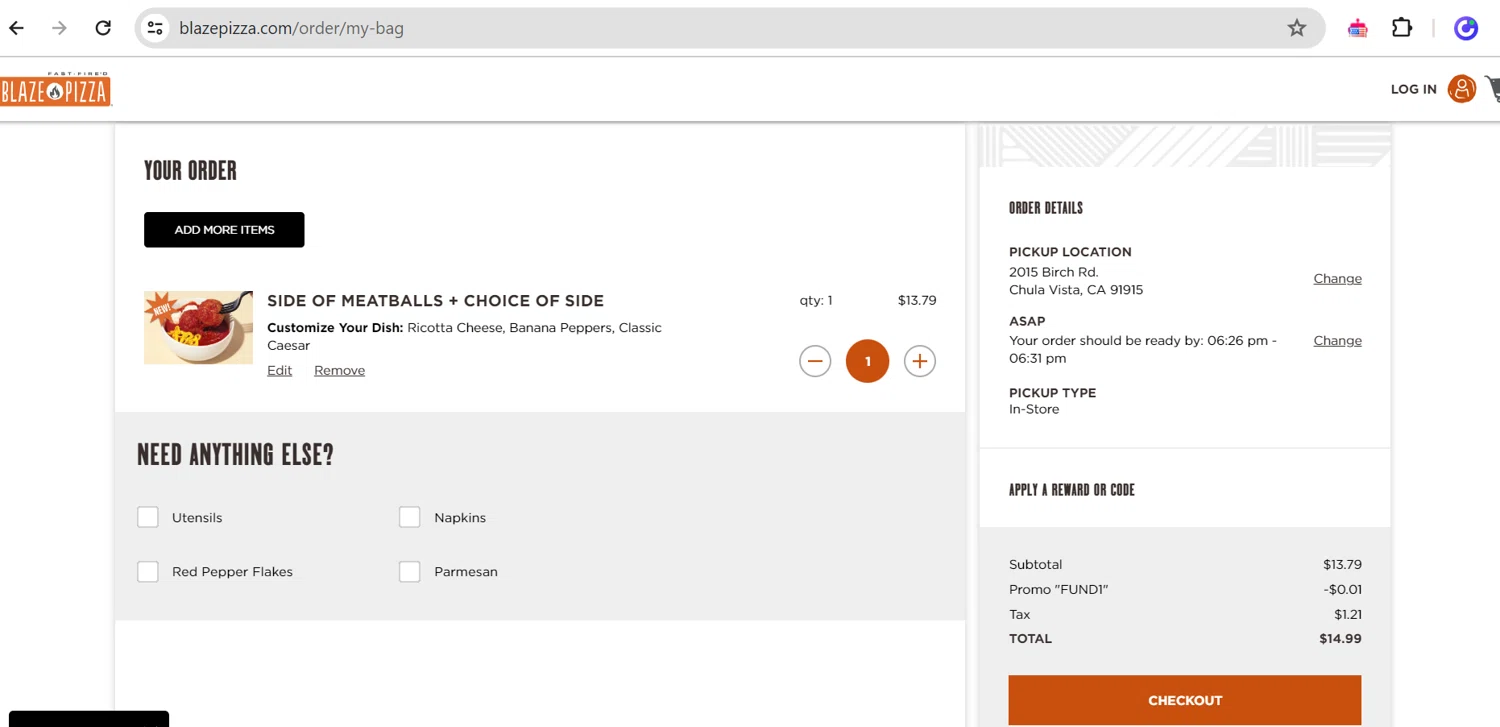The image size is (1500, 727).
Task: Click the Subtotal label
Action: point(1035,564)
